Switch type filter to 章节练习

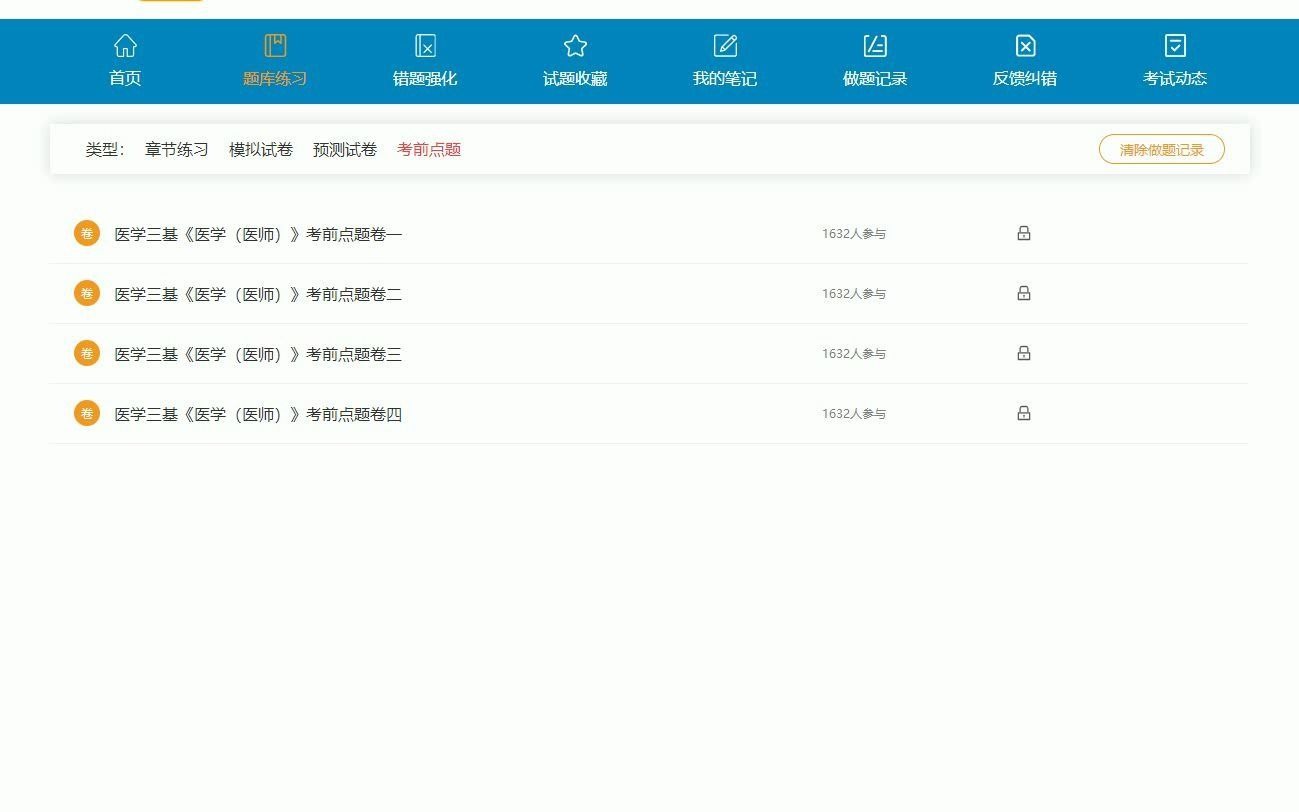[x=177, y=149]
